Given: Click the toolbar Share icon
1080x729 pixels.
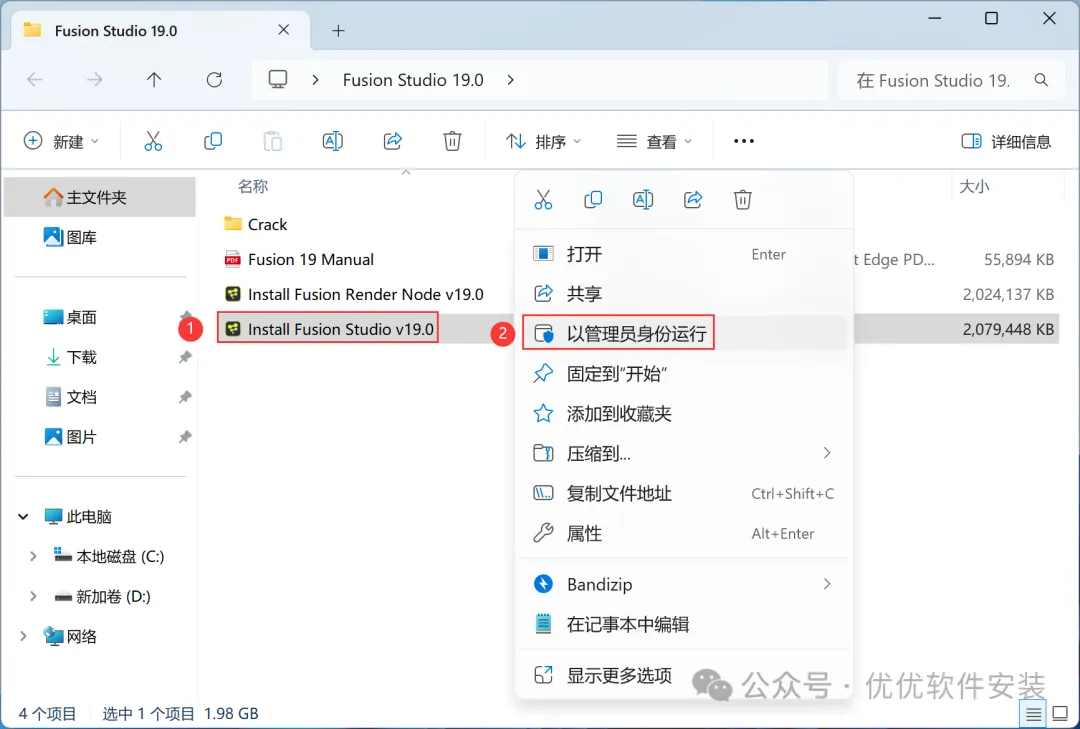Looking at the screenshot, I should click(x=393, y=141).
